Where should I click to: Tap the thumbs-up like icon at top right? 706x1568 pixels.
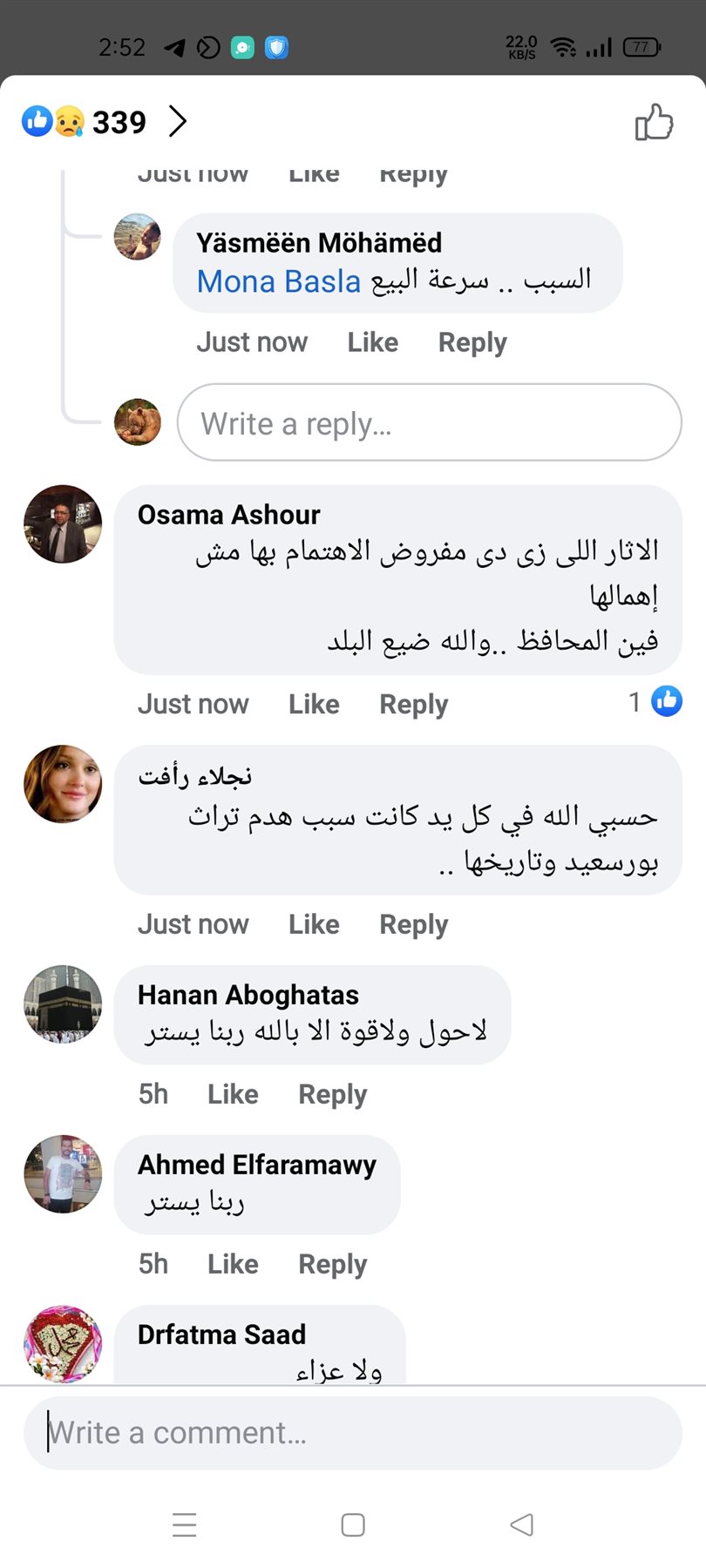(x=654, y=122)
